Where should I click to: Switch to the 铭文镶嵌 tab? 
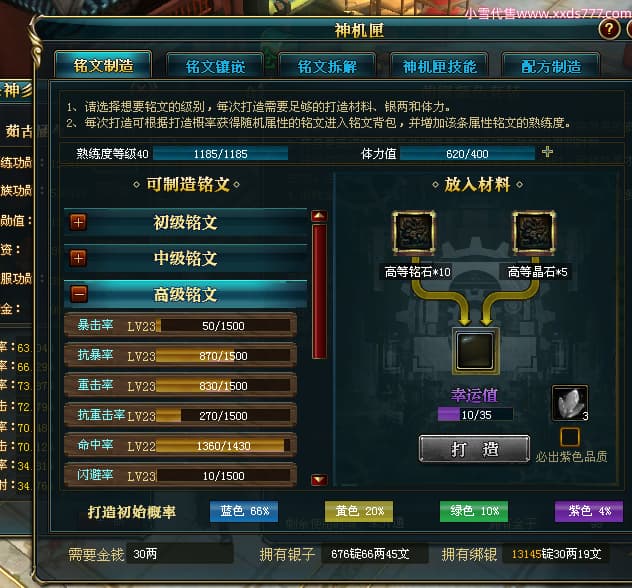point(215,66)
